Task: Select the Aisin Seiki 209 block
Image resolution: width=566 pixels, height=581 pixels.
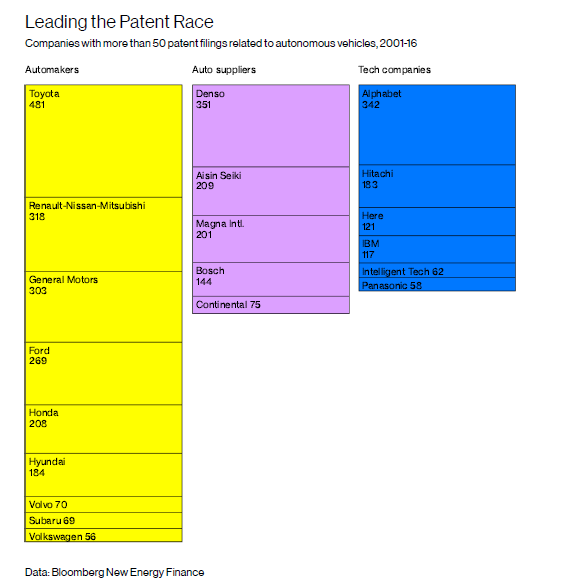Action: [x=271, y=191]
